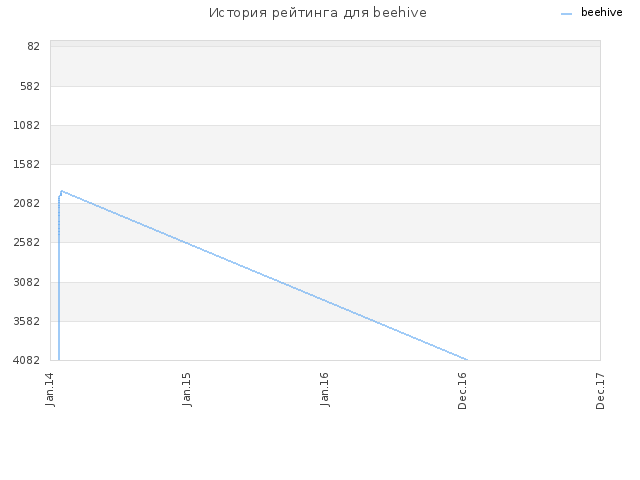640x480 pixels.
Task: Select the Dec.16 x-axis label
Action: tap(462, 391)
